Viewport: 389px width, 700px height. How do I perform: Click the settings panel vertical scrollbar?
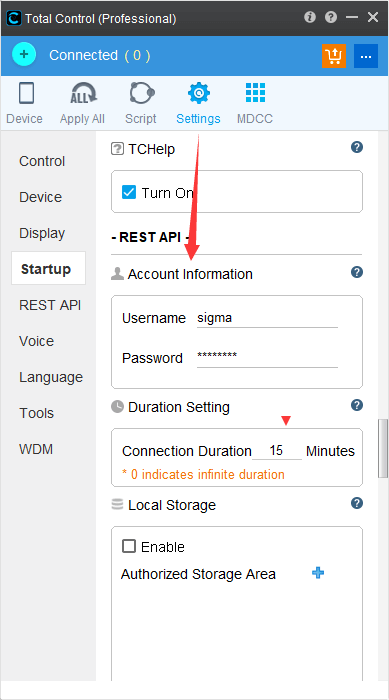(x=383, y=448)
